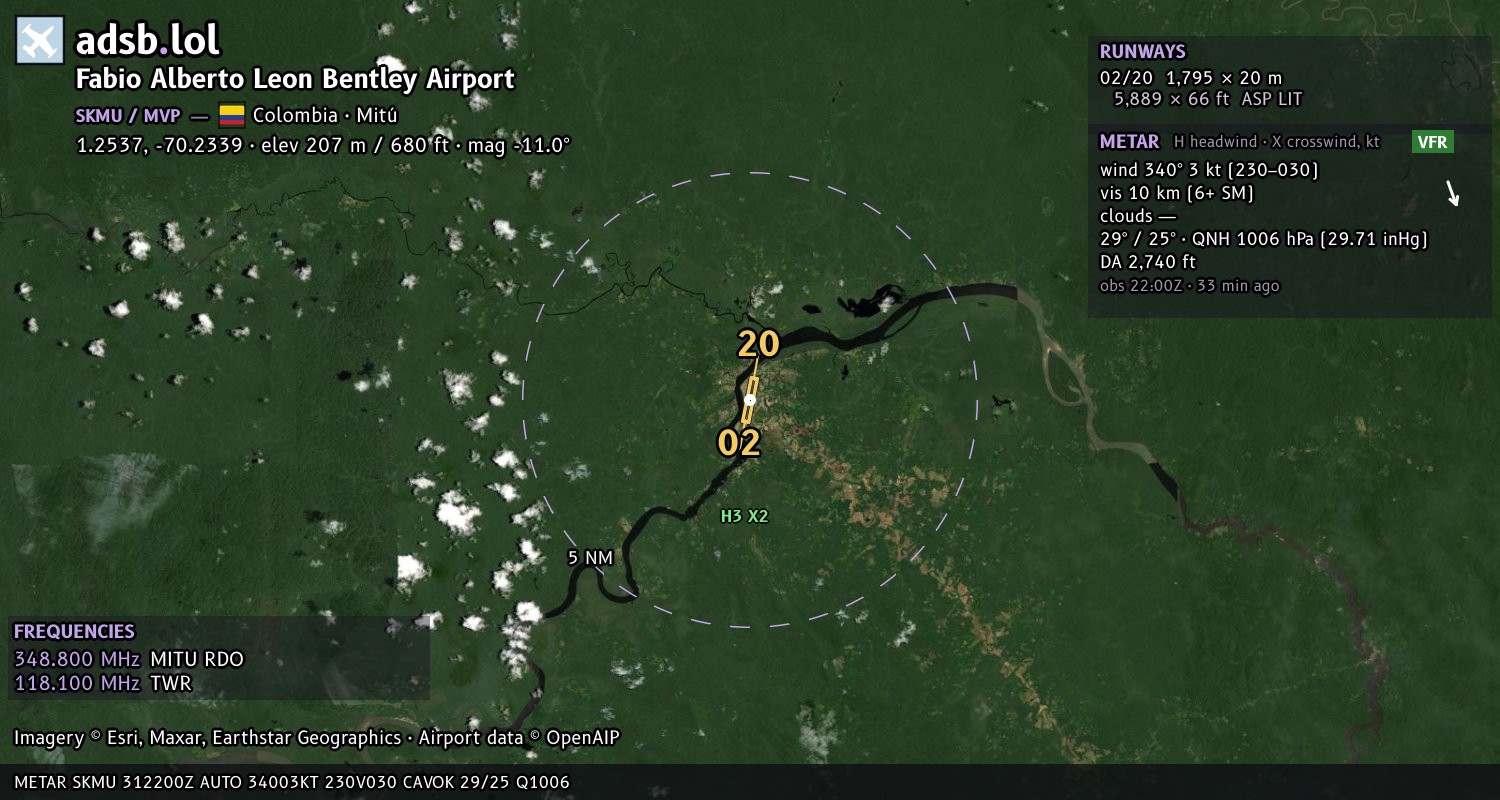Click the coordinates and elevation line

[x=323, y=145]
